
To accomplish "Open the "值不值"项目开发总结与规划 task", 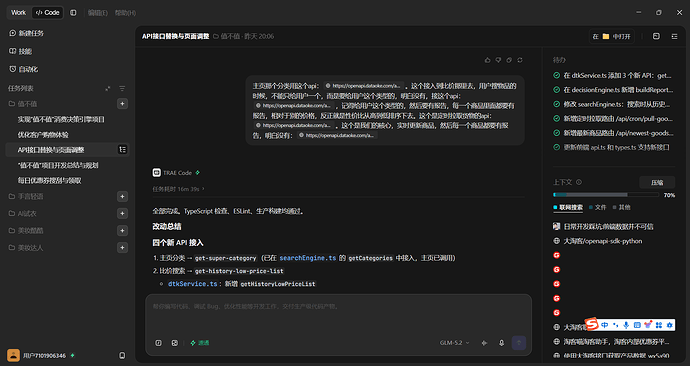I will [58, 165].
